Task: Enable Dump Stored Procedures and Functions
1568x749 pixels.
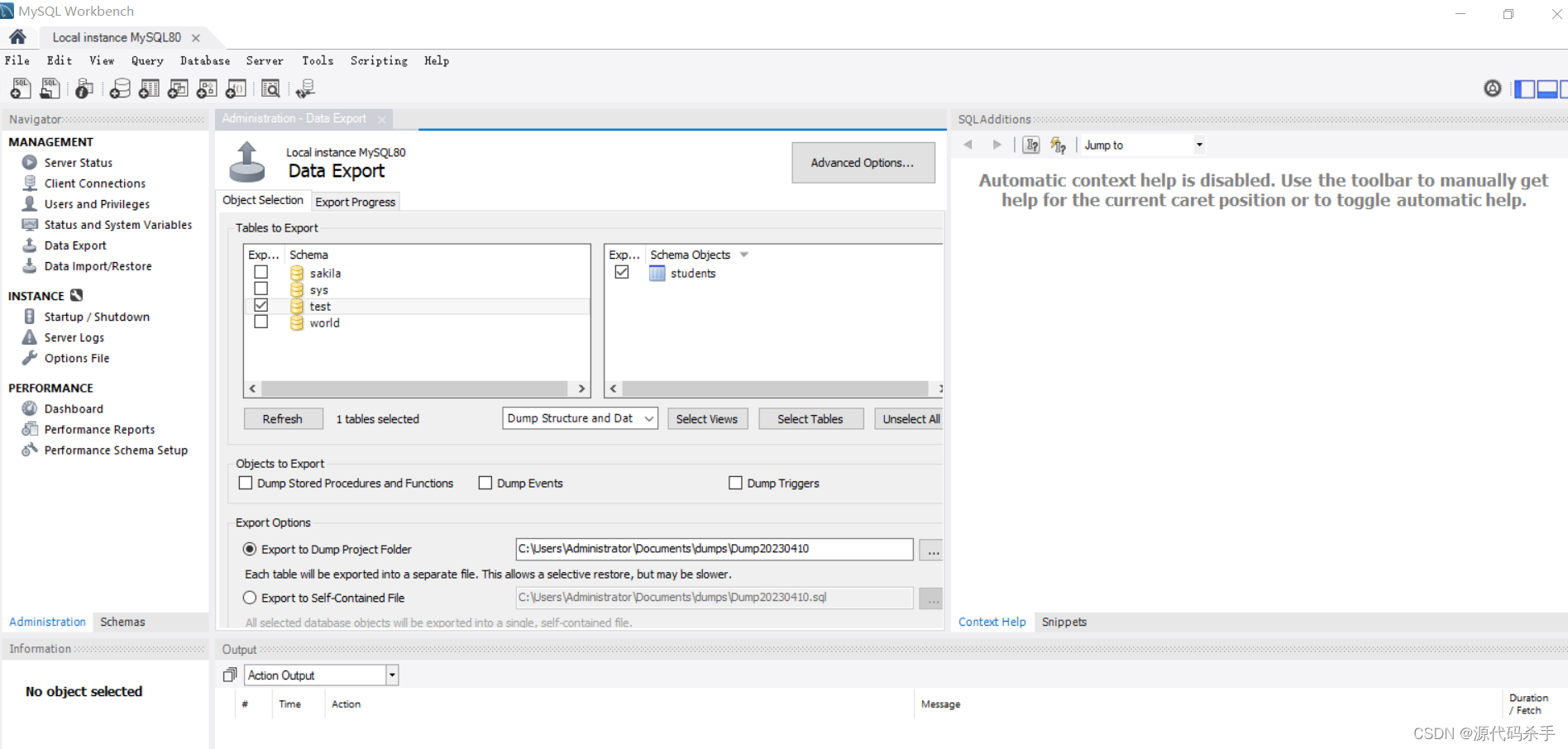Action: [x=245, y=483]
